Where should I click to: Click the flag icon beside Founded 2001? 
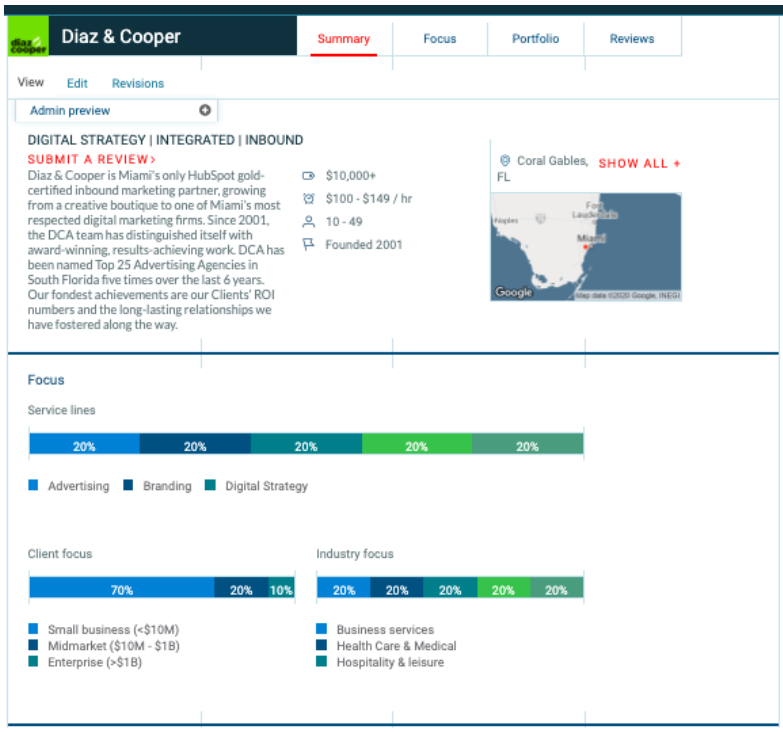coord(309,244)
